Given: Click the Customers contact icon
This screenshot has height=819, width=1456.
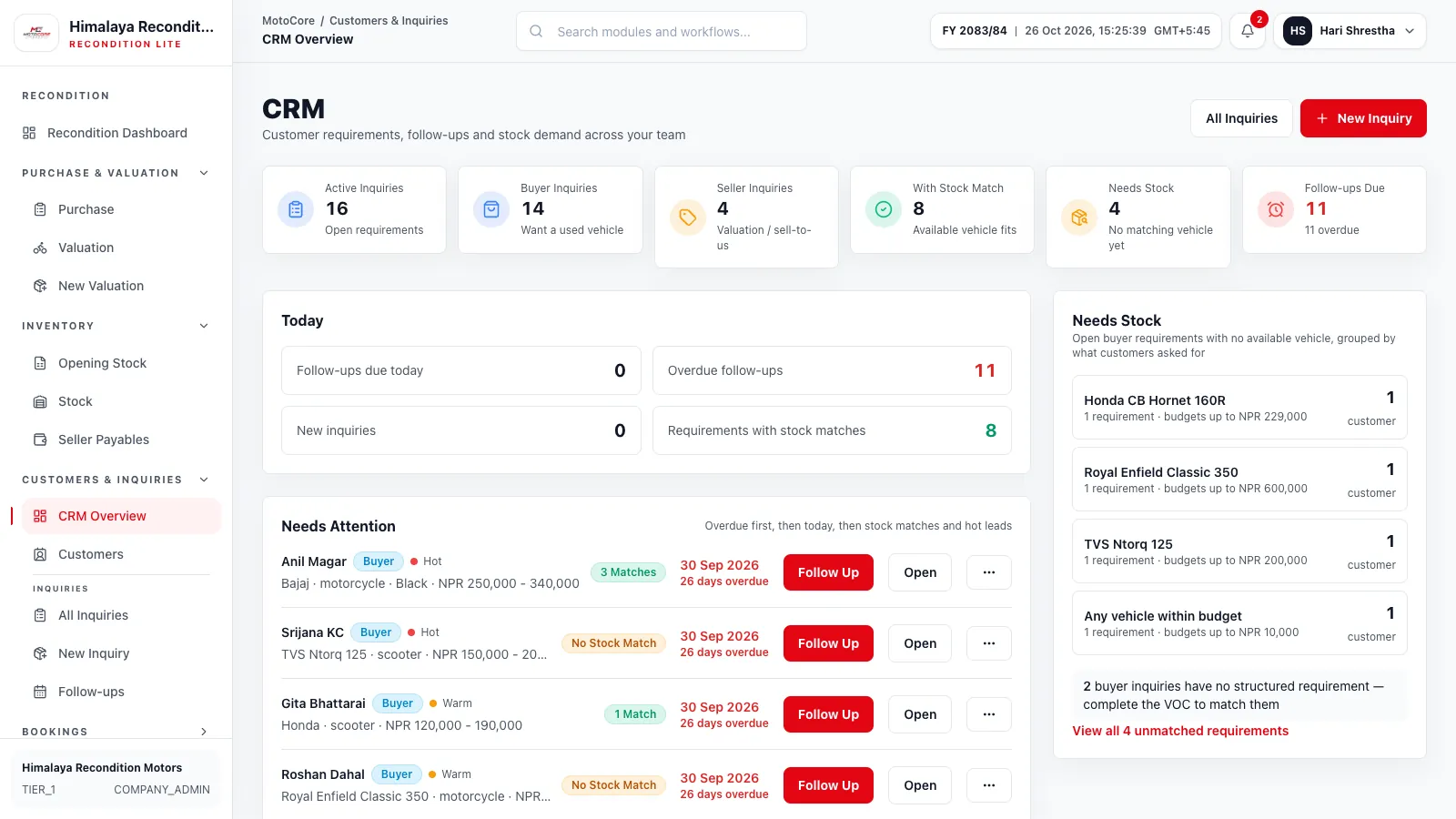Looking at the screenshot, I should click(40, 554).
